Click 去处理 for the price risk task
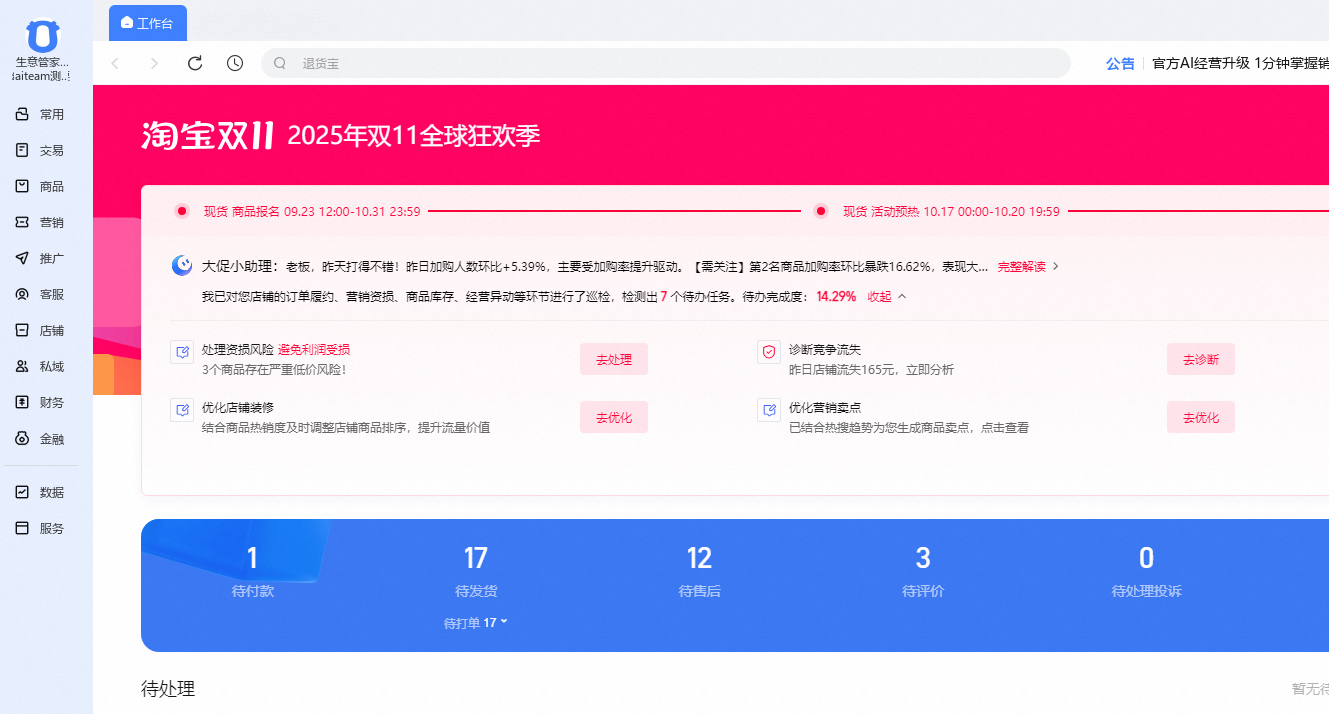Image resolution: width=1329 pixels, height=714 pixels. 613,358
